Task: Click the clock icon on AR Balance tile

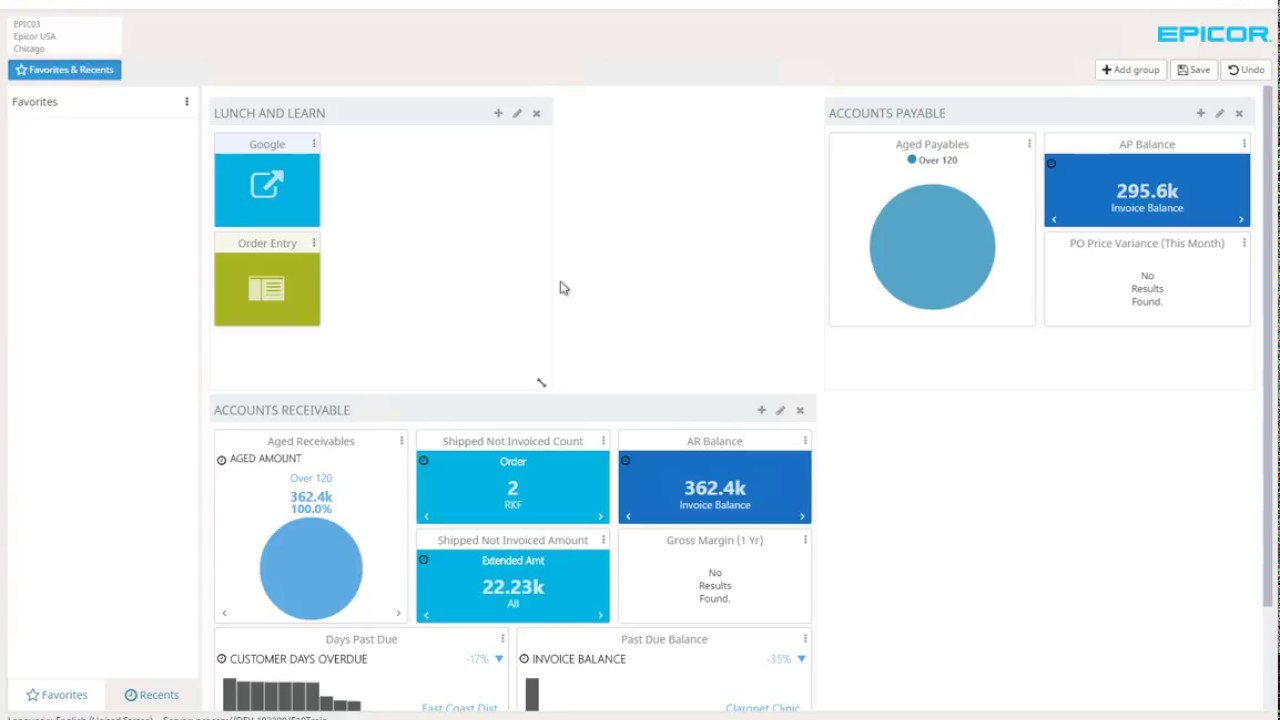Action: pos(625,461)
